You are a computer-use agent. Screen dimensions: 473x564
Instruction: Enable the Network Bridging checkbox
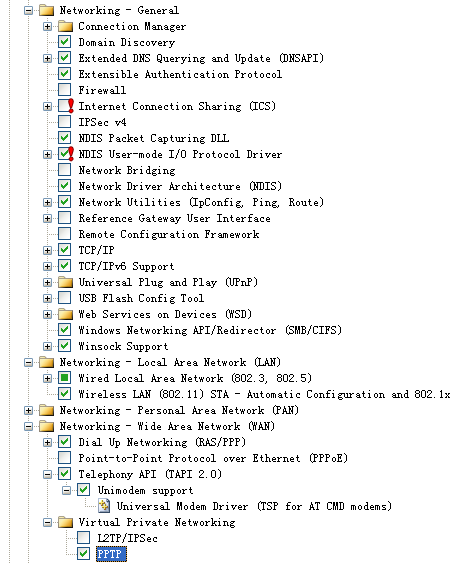point(65,170)
